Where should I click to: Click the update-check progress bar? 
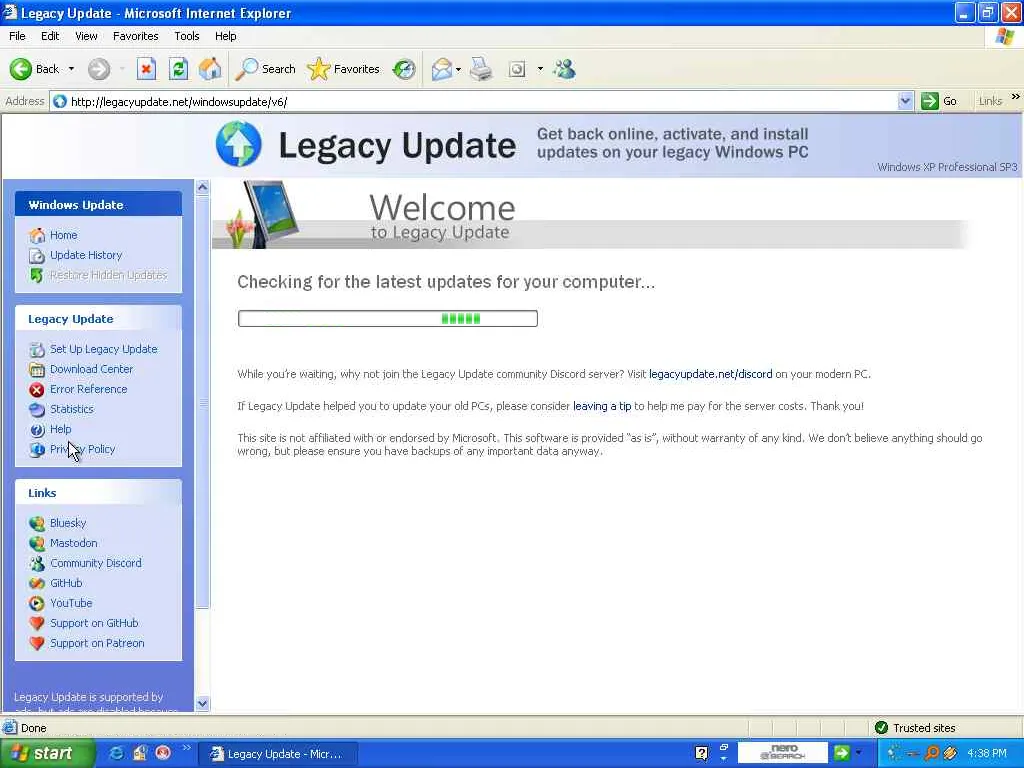click(x=388, y=319)
